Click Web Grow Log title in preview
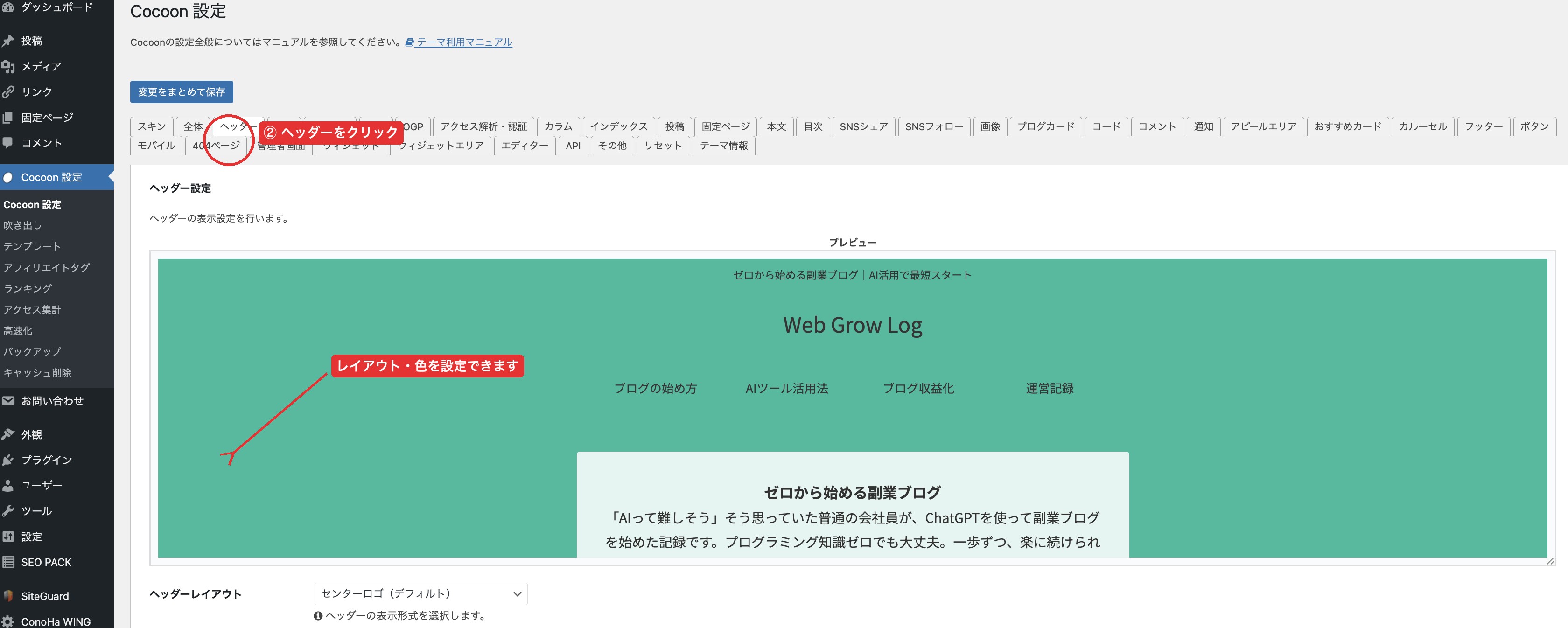 click(852, 325)
